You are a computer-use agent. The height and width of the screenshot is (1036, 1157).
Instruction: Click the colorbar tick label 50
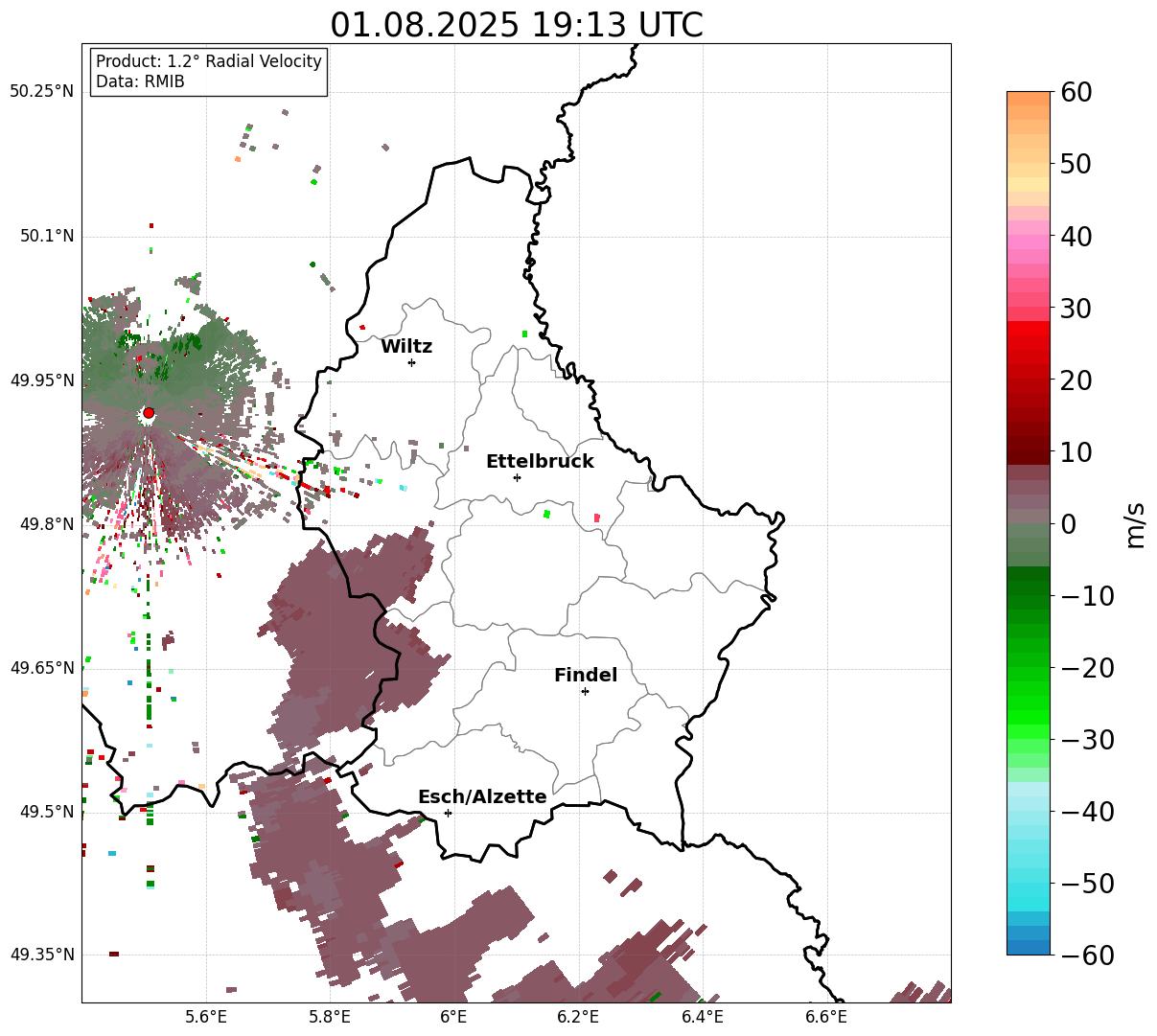click(x=1077, y=164)
